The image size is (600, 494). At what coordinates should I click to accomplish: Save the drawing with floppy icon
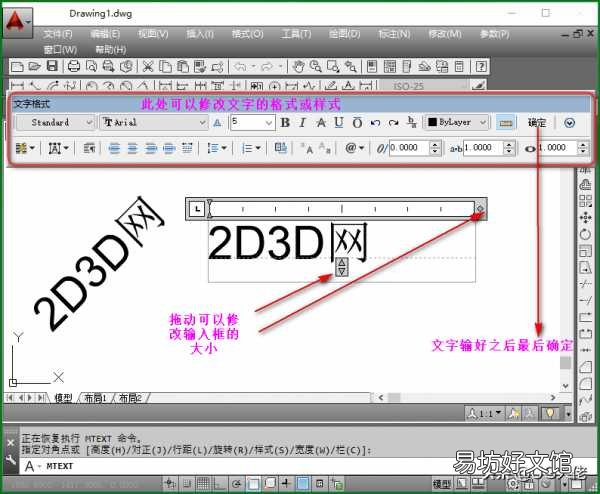pyautogui.click(x=52, y=66)
